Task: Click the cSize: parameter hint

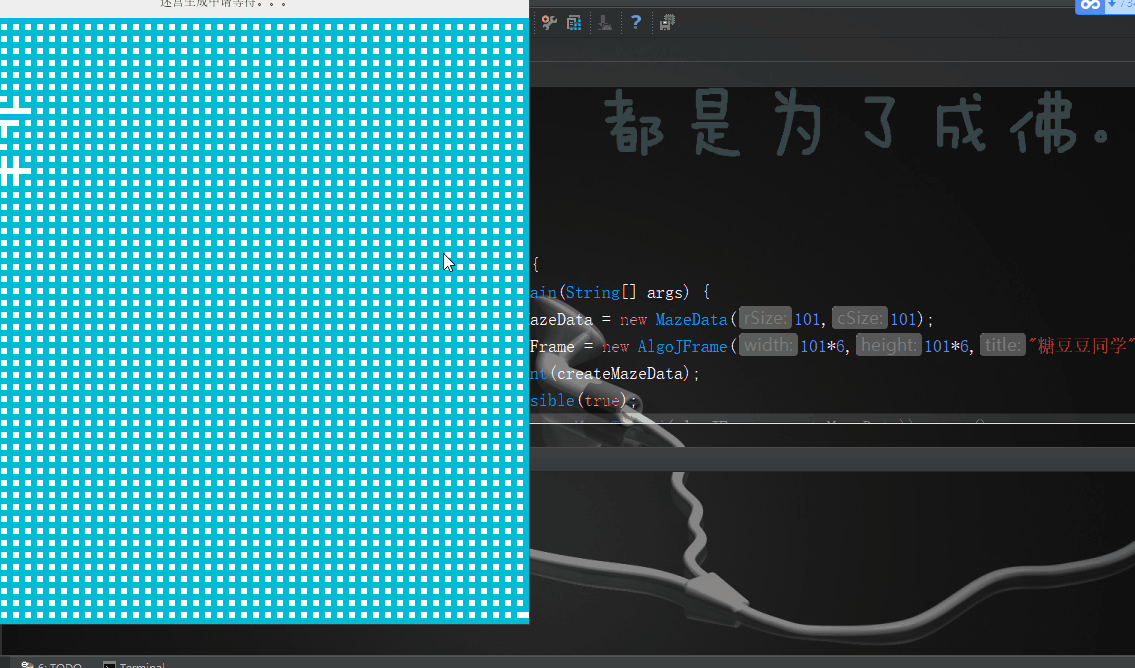Action: (x=859, y=318)
